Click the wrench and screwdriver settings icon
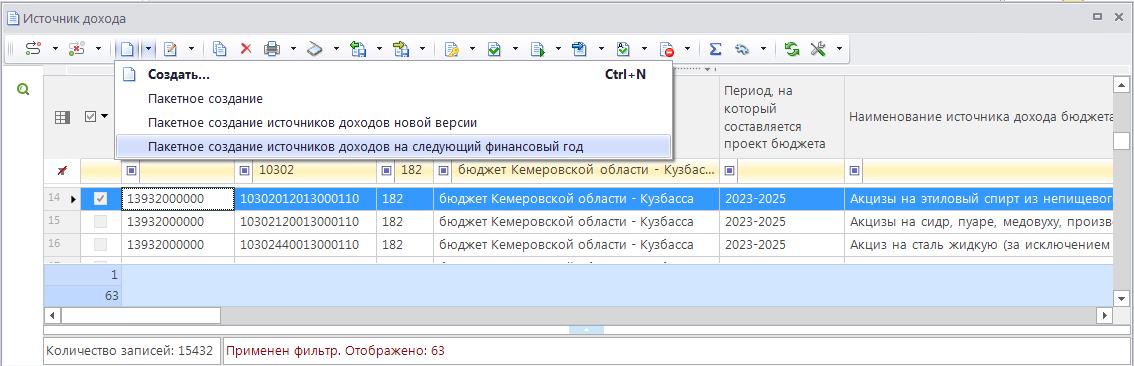Screen dimensions: 1134x366 tap(818, 49)
